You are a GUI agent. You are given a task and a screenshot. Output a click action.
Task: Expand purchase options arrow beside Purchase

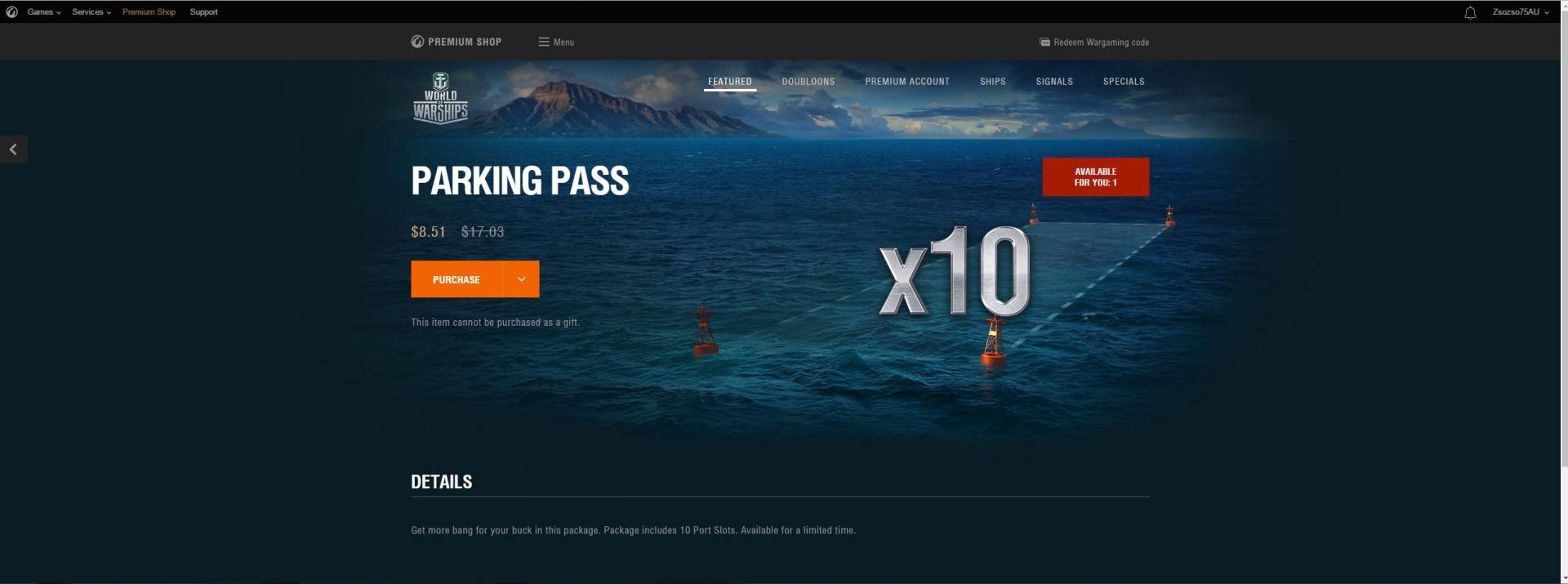(x=521, y=279)
